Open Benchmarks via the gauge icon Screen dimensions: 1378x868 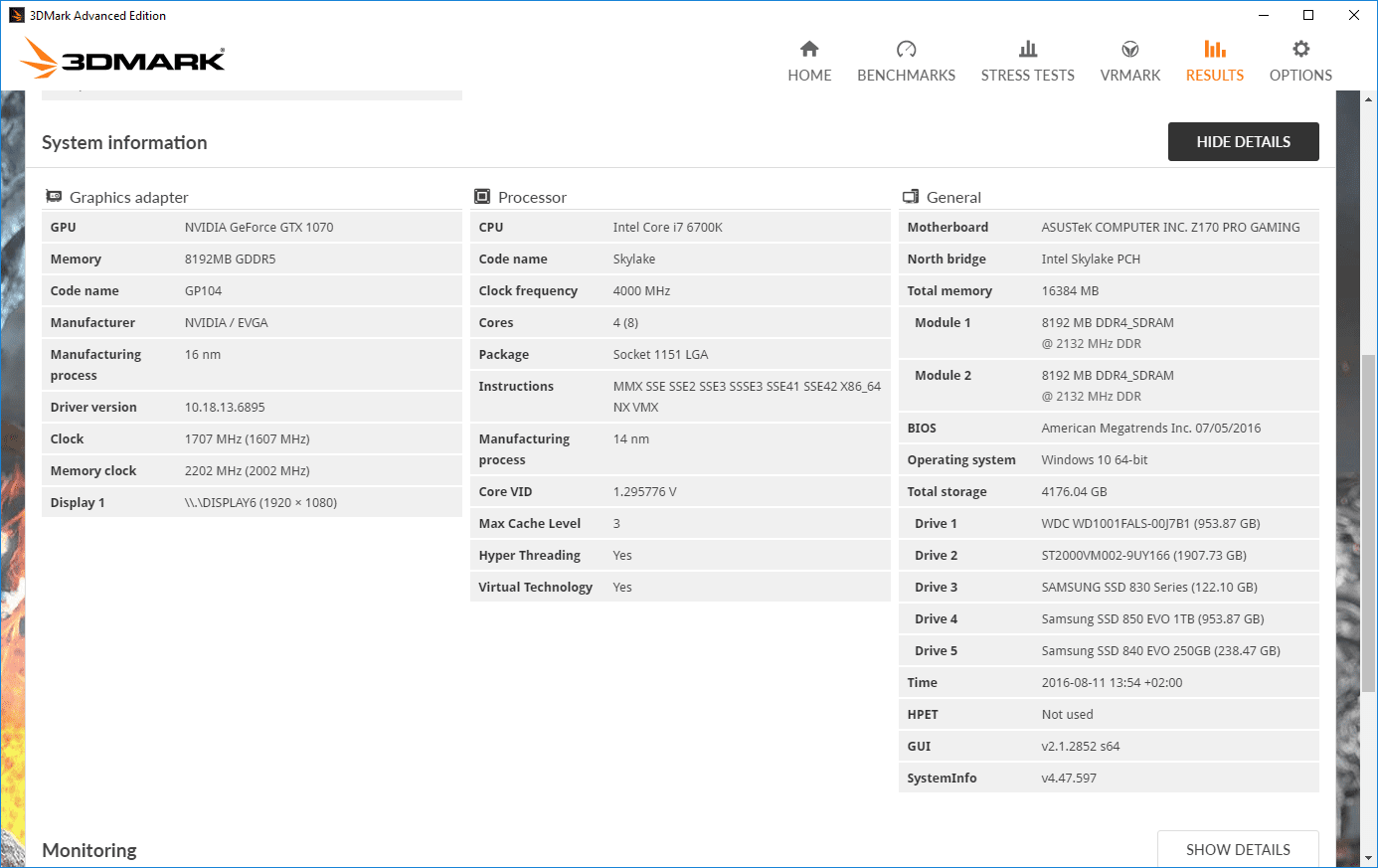point(906,49)
